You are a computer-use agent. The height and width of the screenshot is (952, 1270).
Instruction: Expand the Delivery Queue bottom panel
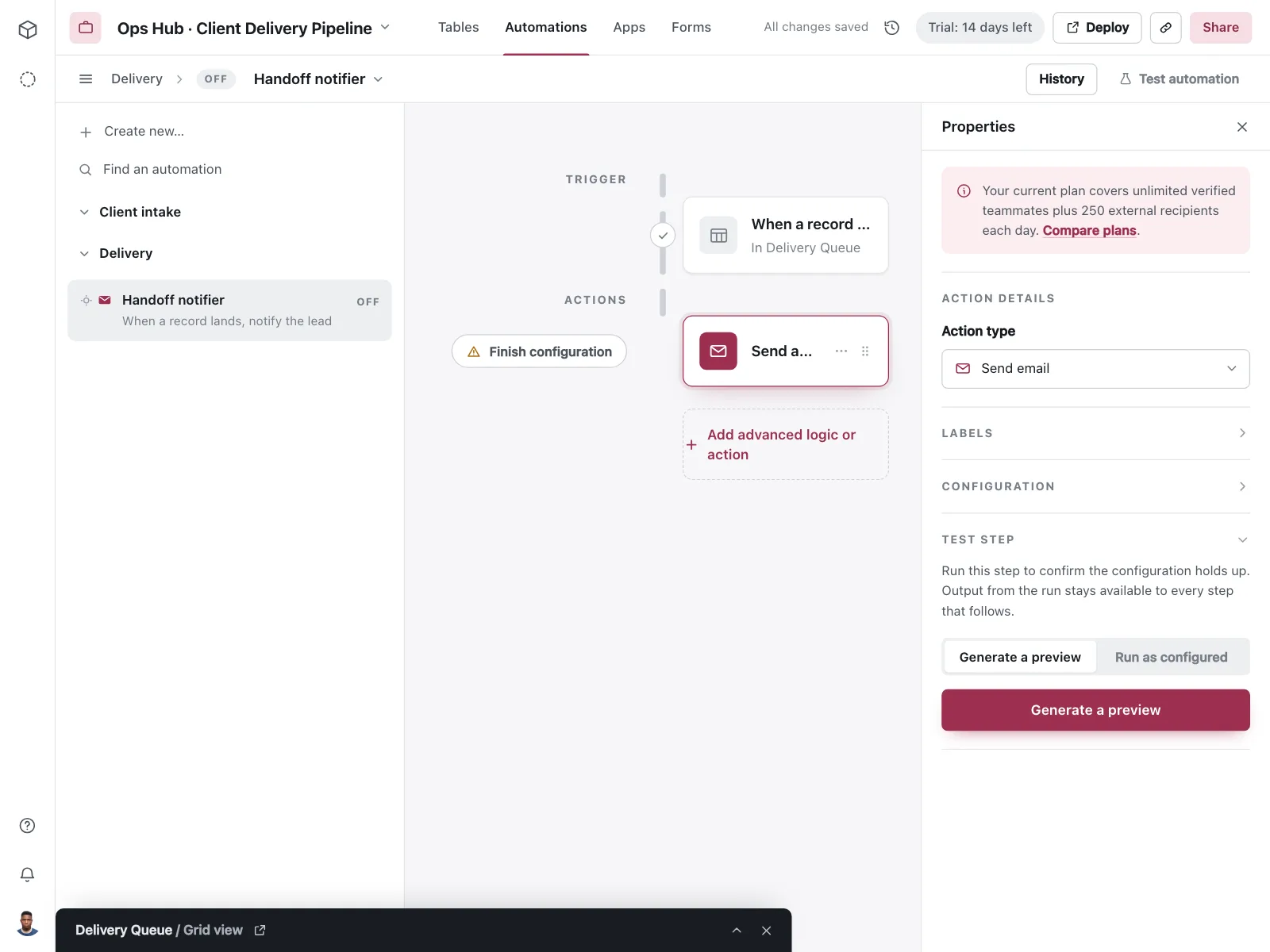coord(737,931)
